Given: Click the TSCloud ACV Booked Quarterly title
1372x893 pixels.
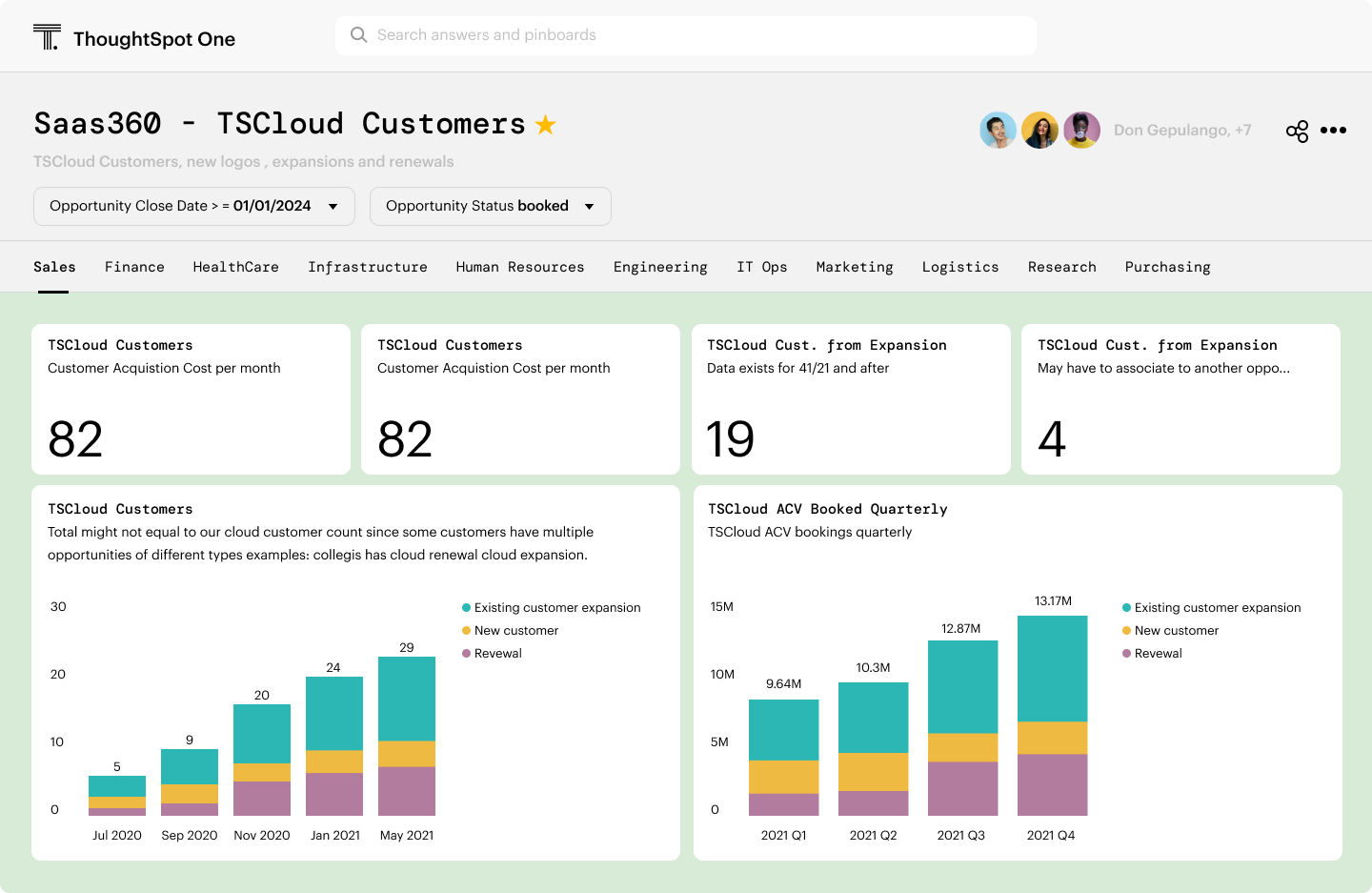Looking at the screenshot, I should point(828,509).
